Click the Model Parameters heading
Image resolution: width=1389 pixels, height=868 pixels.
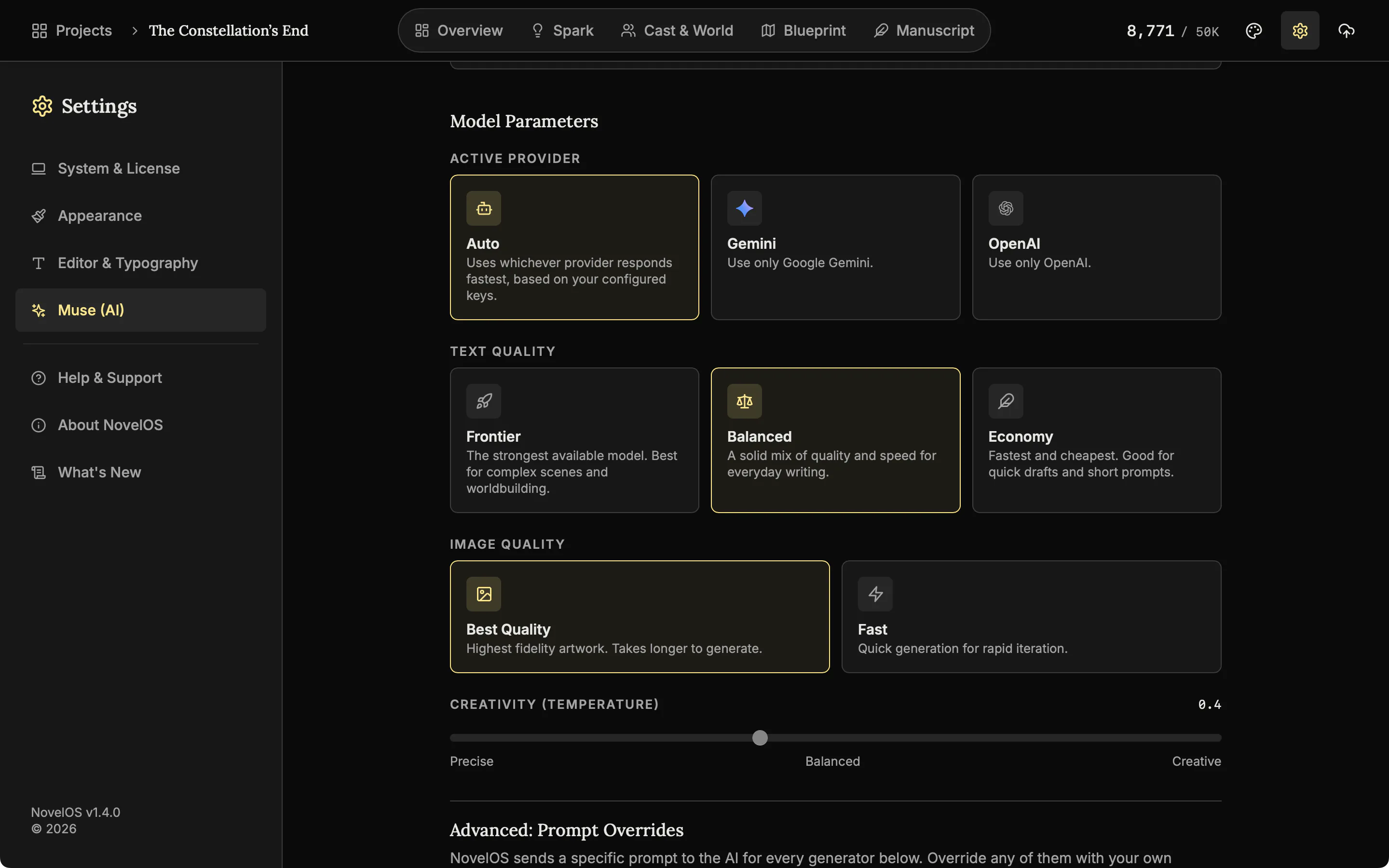coord(524,121)
